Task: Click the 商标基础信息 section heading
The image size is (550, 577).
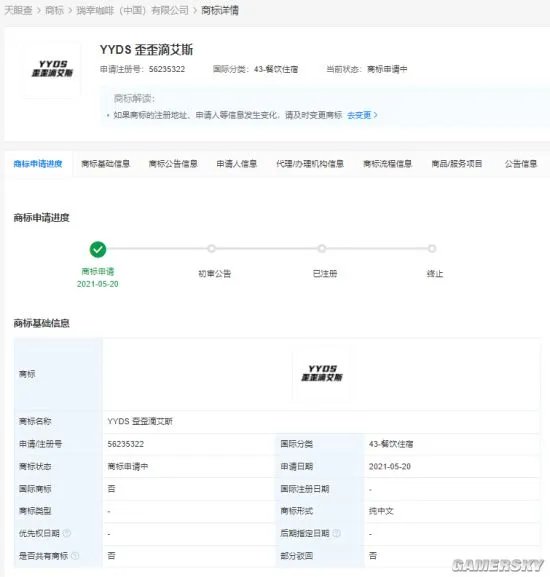Action: 42,323
